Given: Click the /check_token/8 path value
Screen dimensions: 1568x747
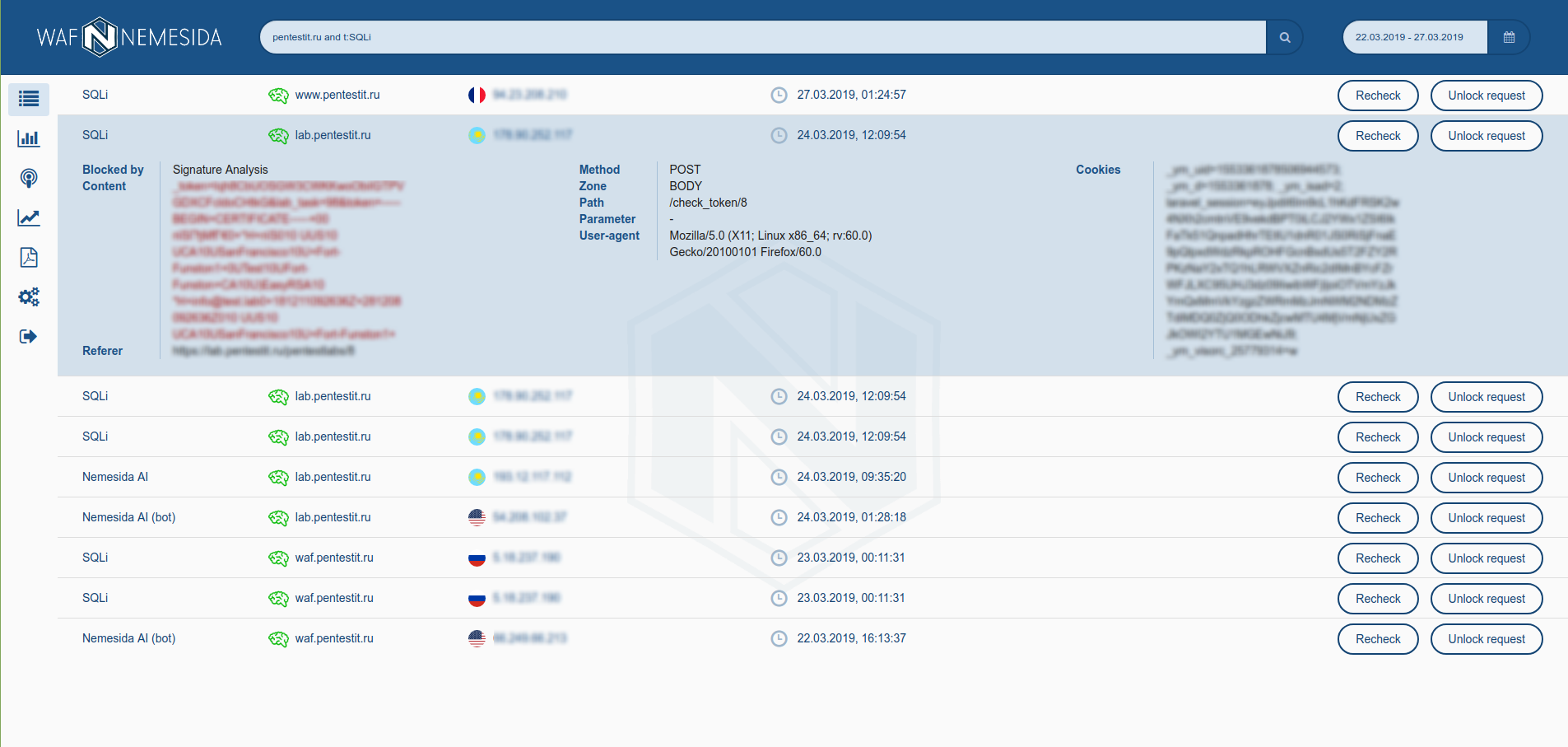Looking at the screenshot, I should tap(708, 203).
